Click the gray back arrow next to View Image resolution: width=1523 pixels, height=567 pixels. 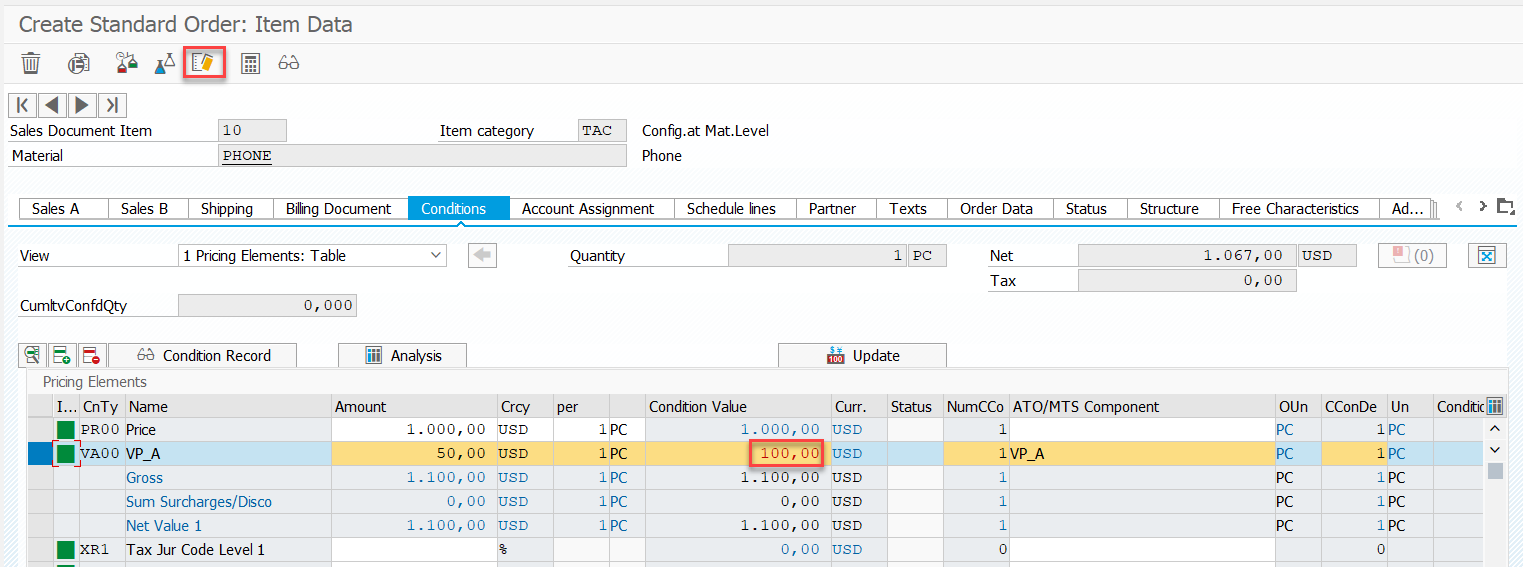(483, 256)
